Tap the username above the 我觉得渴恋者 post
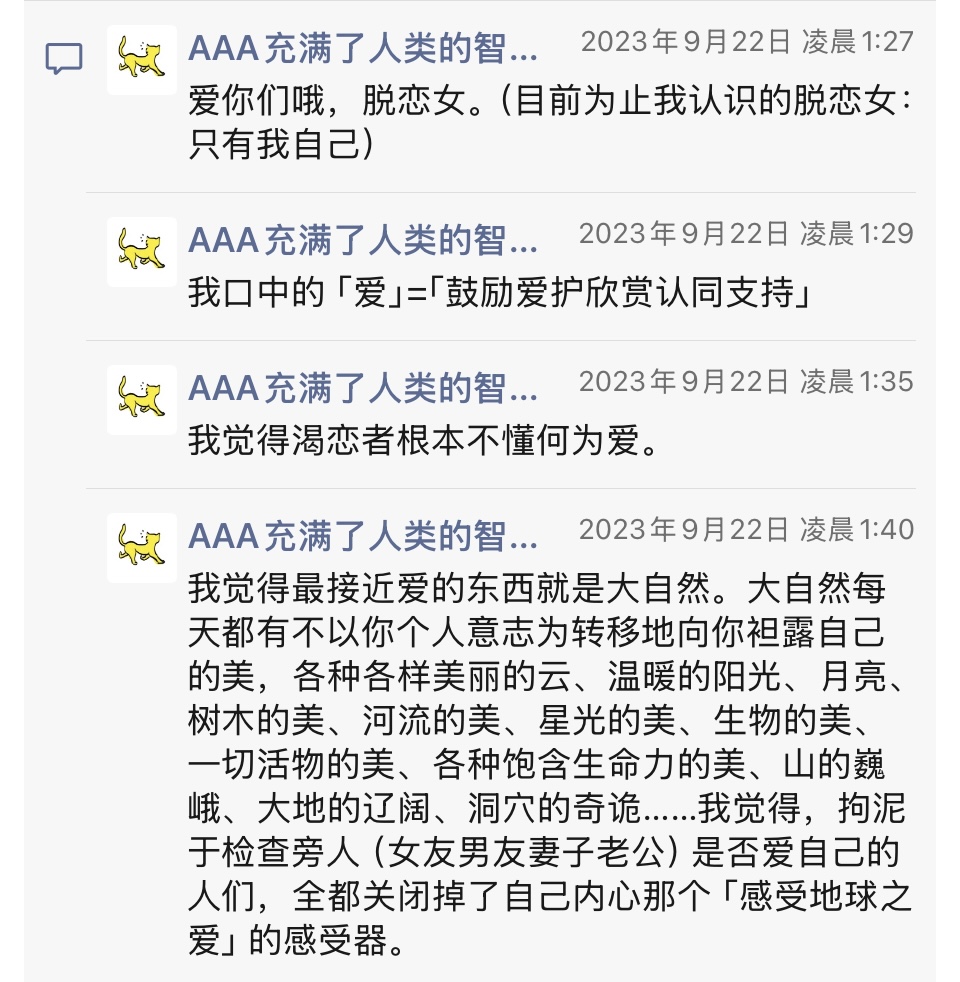 point(363,389)
